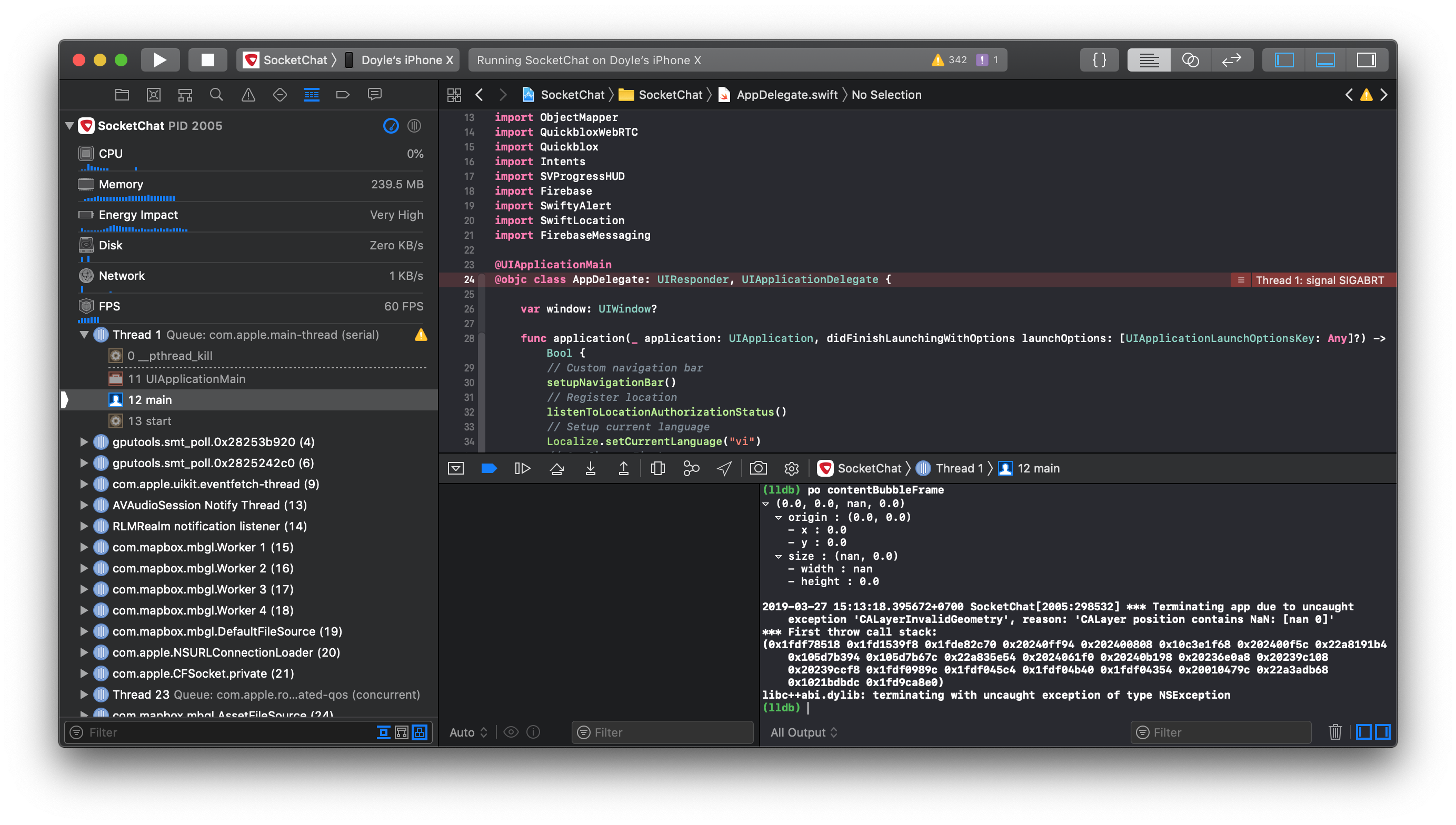Open the related items grid menu

tap(454, 95)
